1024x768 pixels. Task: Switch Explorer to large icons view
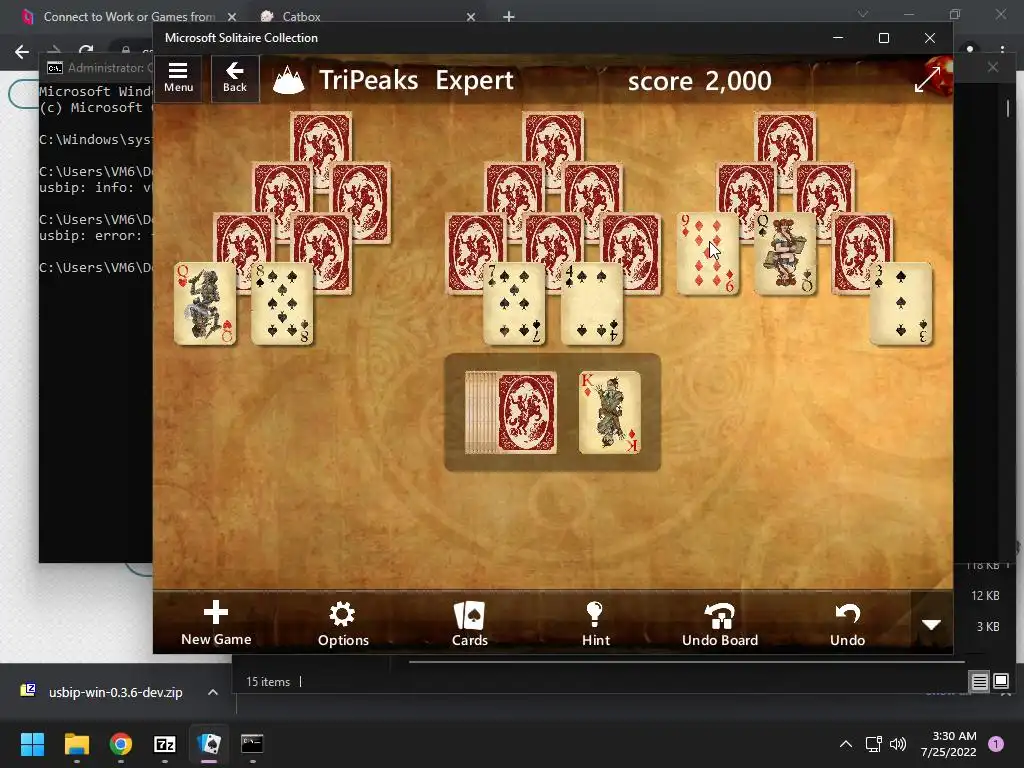pos(1000,682)
